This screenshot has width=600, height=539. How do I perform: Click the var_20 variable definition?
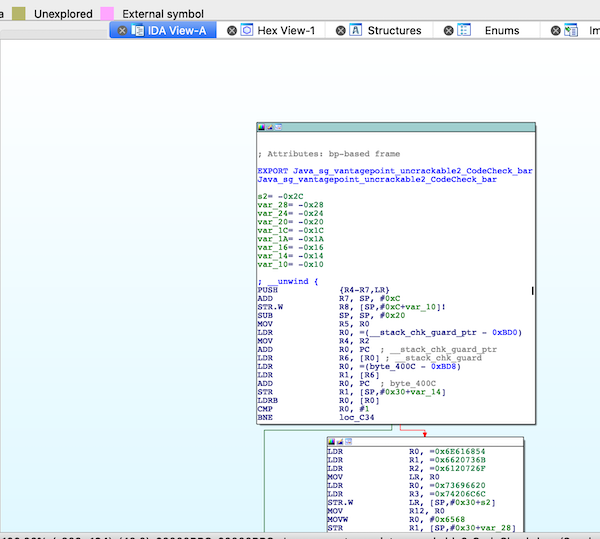click(290, 222)
